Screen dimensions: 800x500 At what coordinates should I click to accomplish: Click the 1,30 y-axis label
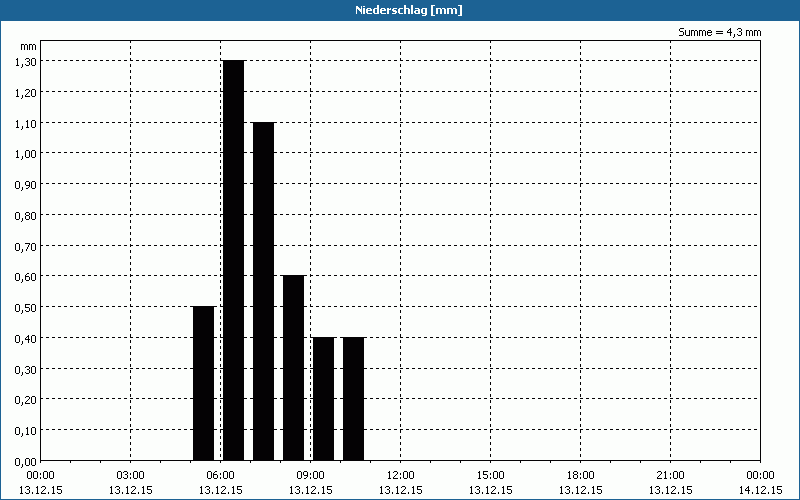pos(26,62)
